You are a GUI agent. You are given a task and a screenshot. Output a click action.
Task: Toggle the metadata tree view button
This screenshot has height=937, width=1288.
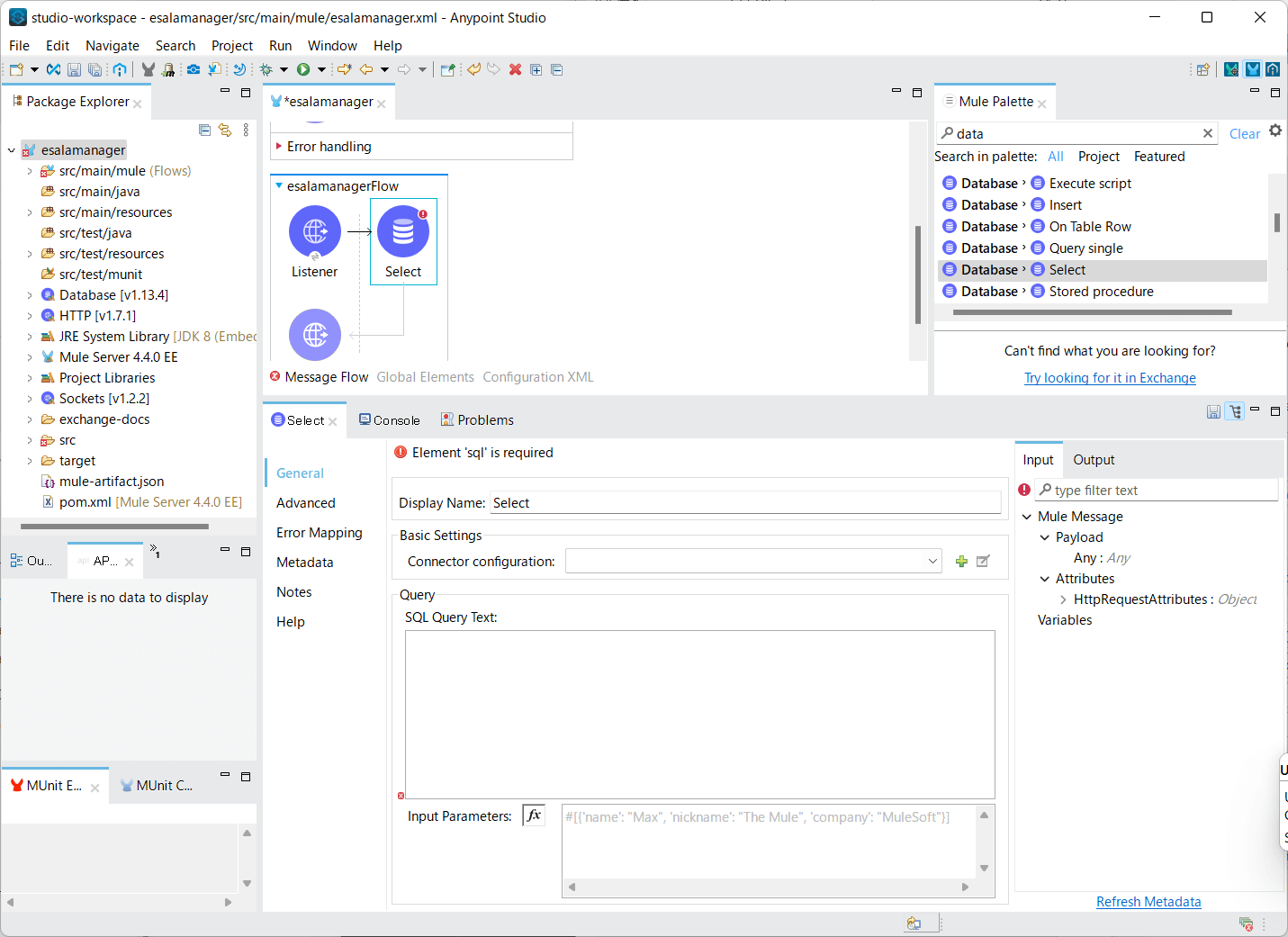tap(1235, 411)
